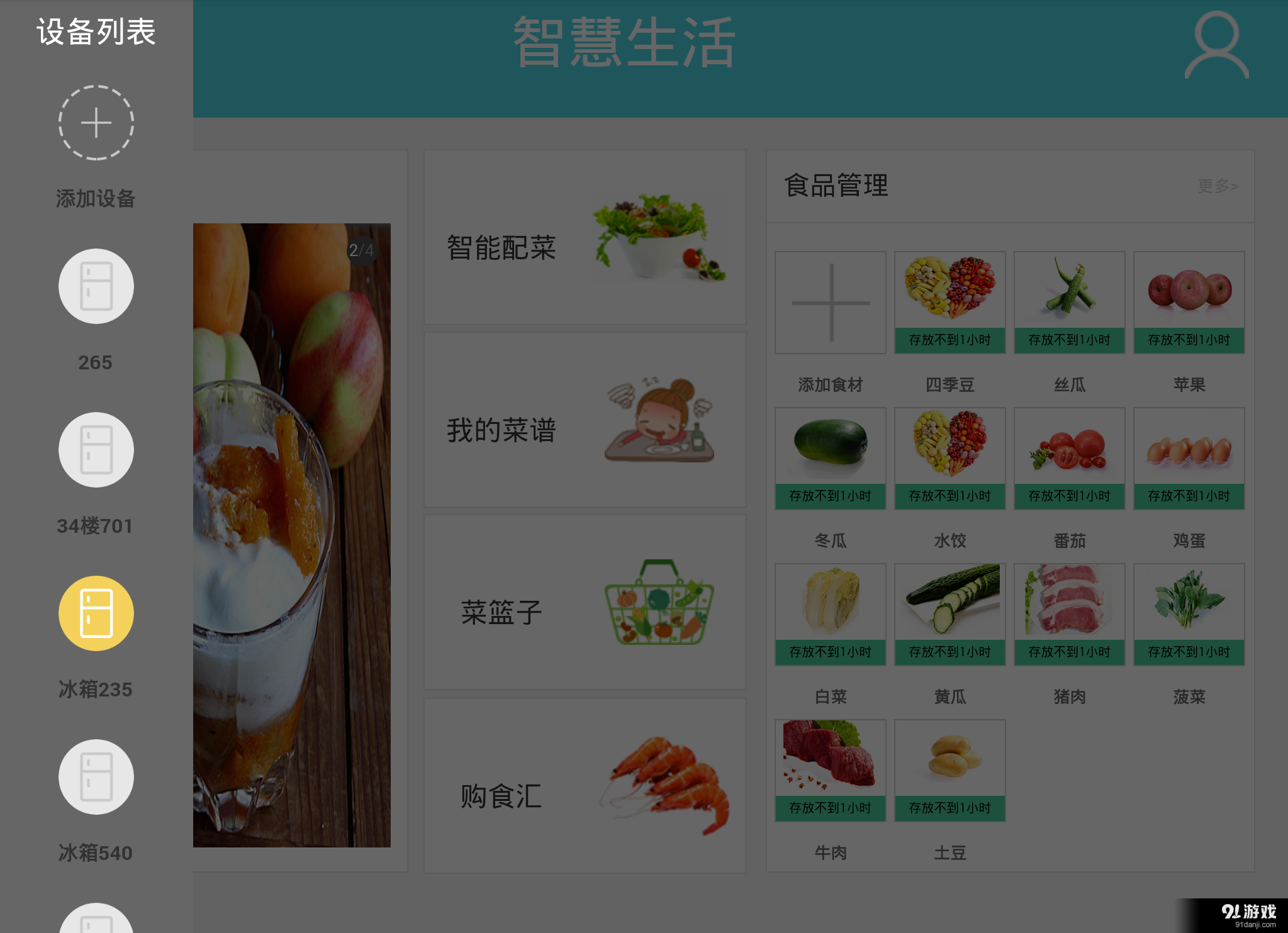Select the 黄瓜 cucumber food item
1288x933 pixels.
click(x=950, y=615)
